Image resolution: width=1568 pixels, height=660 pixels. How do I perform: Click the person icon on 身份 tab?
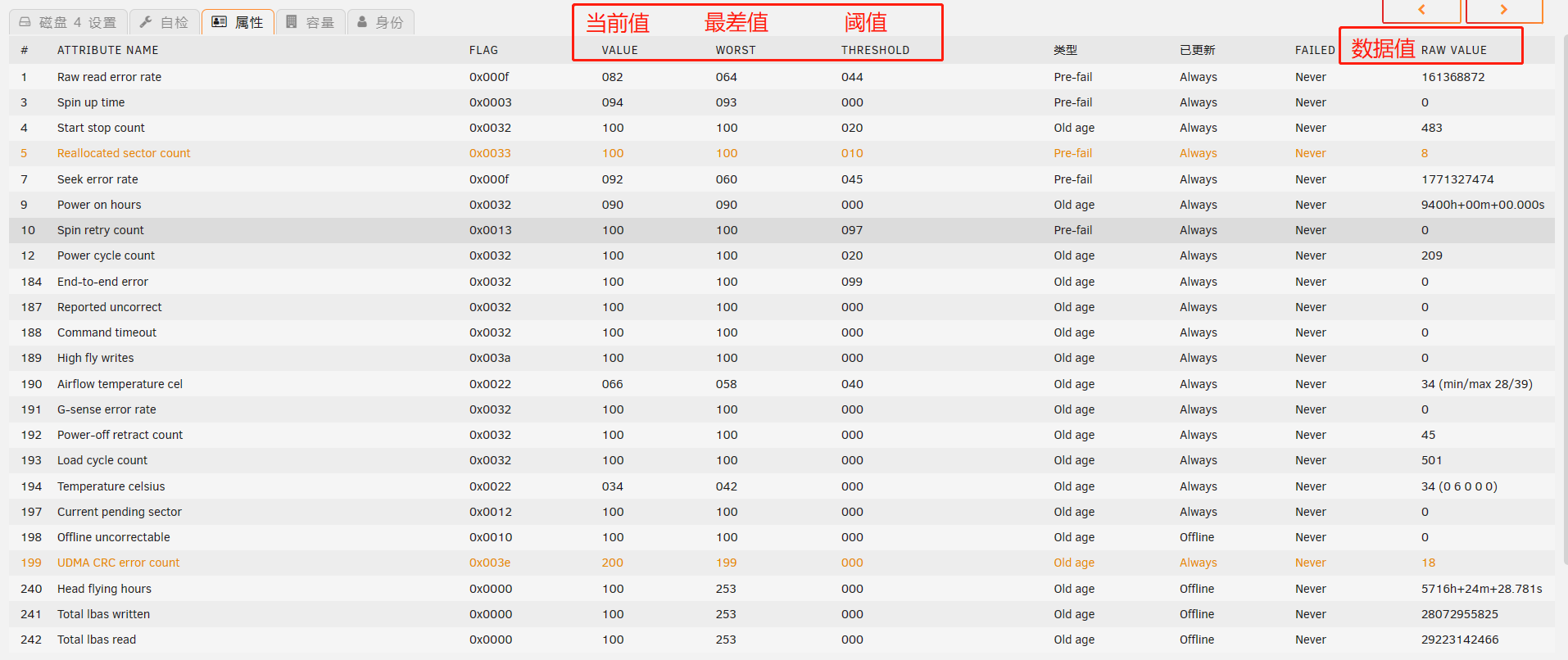click(x=362, y=22)
